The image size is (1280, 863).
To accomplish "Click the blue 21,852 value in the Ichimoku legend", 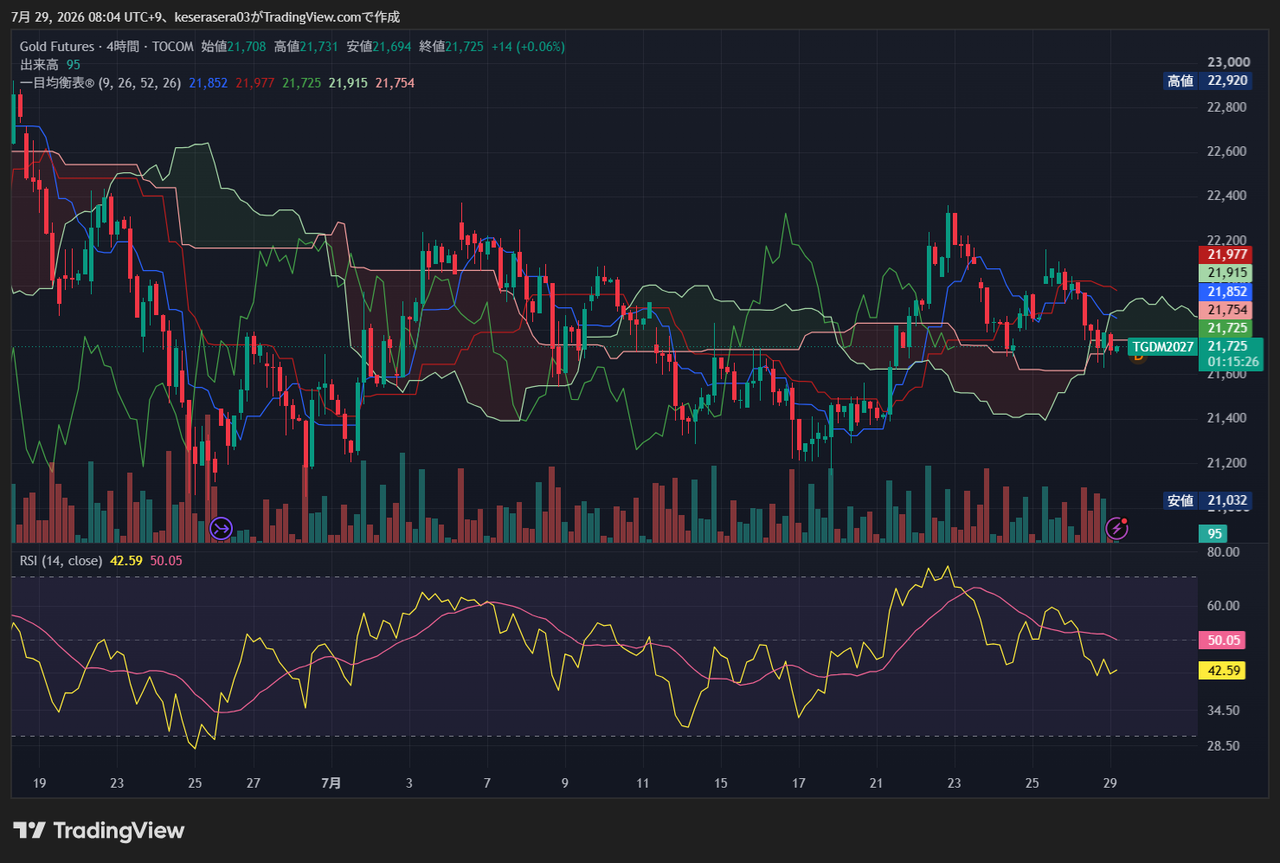I will pyautogui.click(x=208, y=83).
